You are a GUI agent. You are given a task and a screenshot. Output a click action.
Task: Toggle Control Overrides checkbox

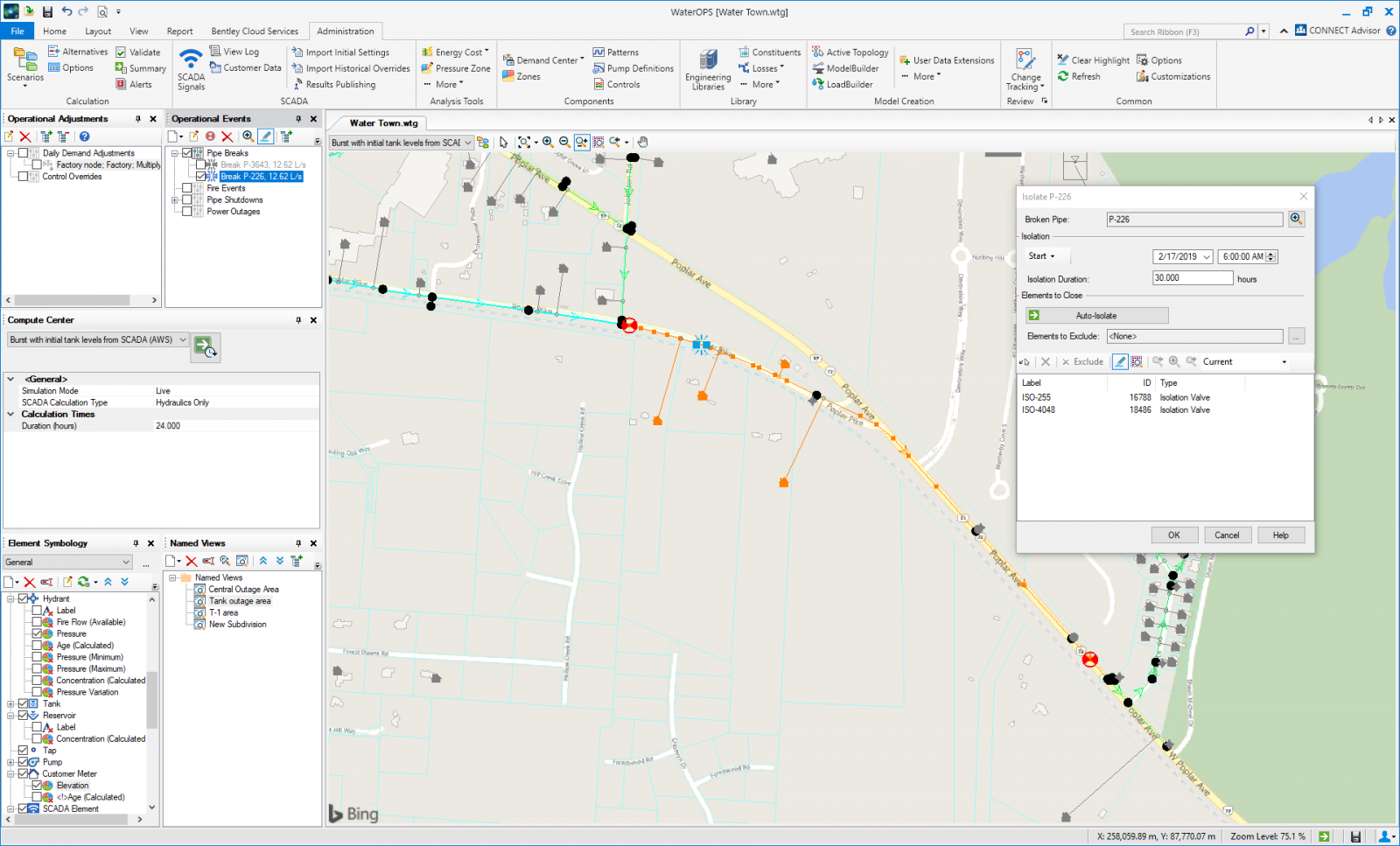pos(24,176)
